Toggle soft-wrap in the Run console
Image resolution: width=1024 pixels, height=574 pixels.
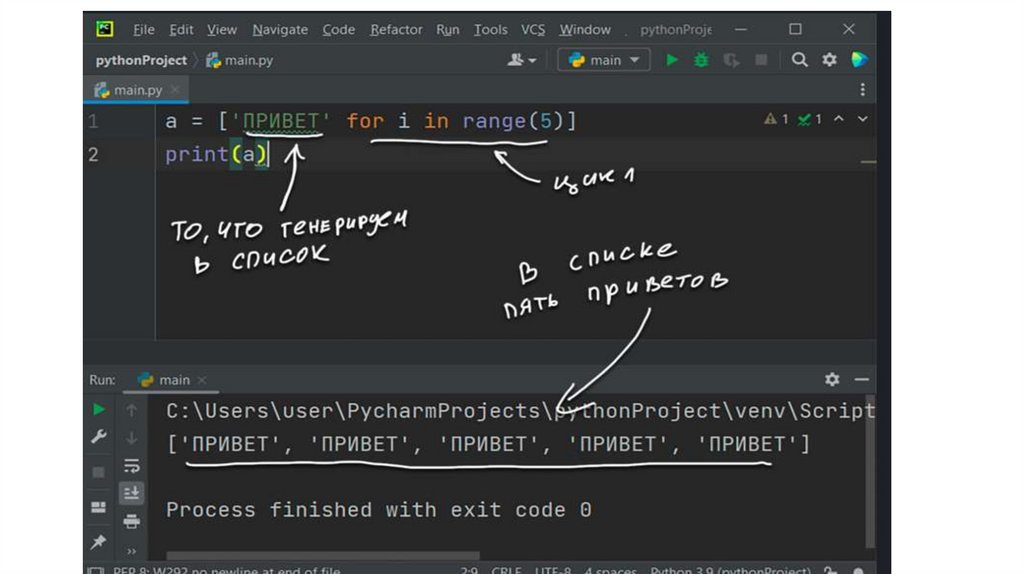(131, 465)
